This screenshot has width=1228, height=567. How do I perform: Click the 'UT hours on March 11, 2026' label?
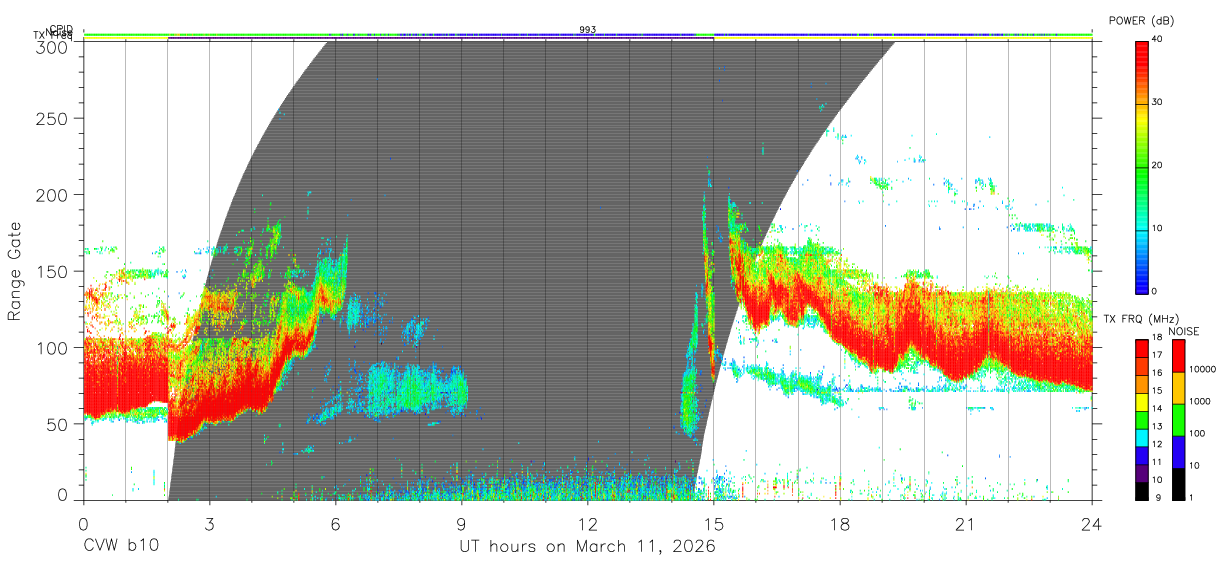pyautogui.click(x=587, y=547)
